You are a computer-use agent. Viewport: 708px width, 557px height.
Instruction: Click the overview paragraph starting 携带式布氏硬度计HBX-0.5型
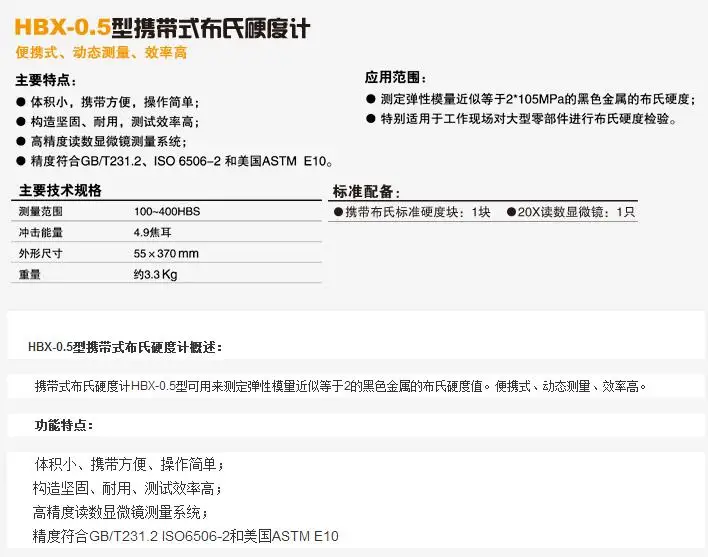coord(340,386)
